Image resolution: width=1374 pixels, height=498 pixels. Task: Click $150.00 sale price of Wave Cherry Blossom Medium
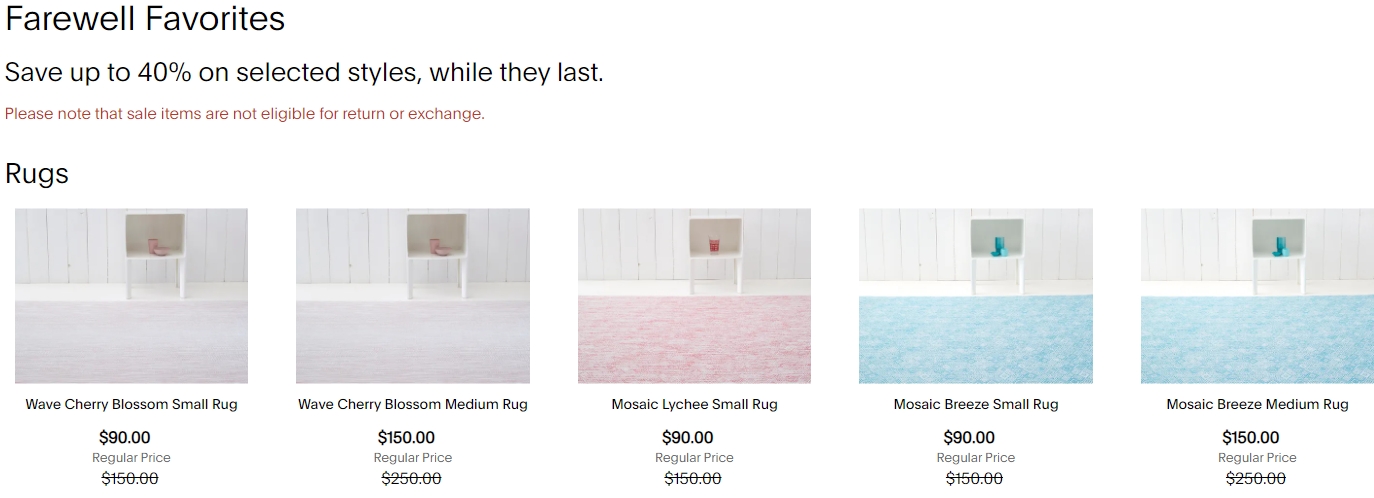[x=406, y=438]
